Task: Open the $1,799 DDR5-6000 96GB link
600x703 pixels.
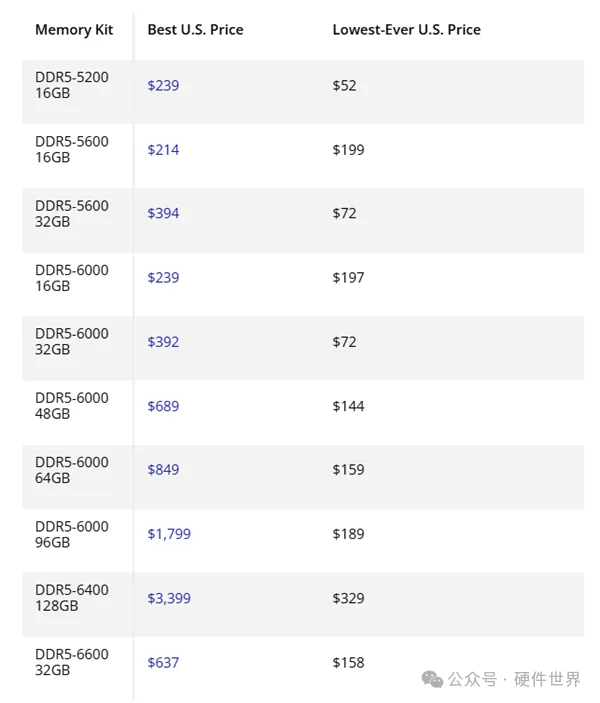Action: pyautogui.click(x=169, y=534)
